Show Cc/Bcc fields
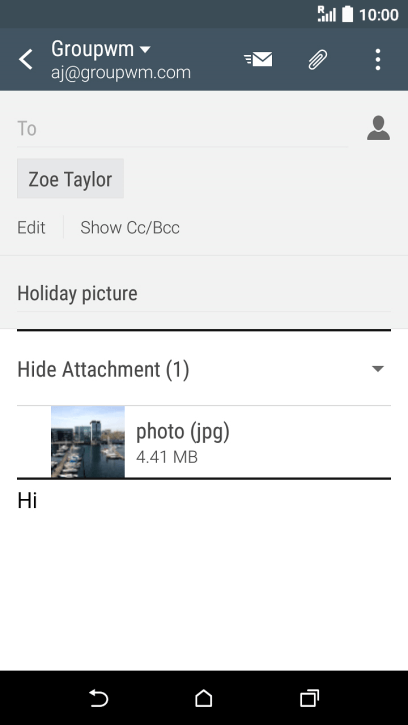Viewport: 408px width, 725px height. click(130, 227)
